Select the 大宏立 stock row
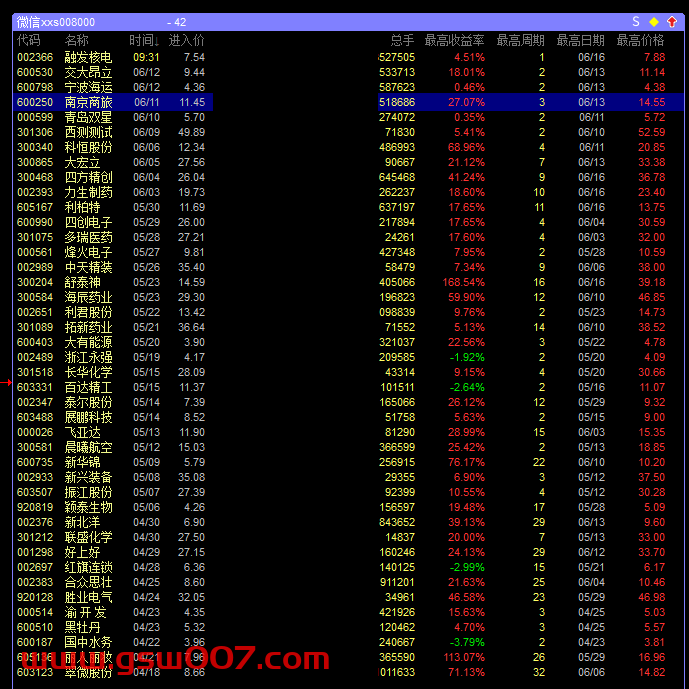 click(x=348, y=162)
